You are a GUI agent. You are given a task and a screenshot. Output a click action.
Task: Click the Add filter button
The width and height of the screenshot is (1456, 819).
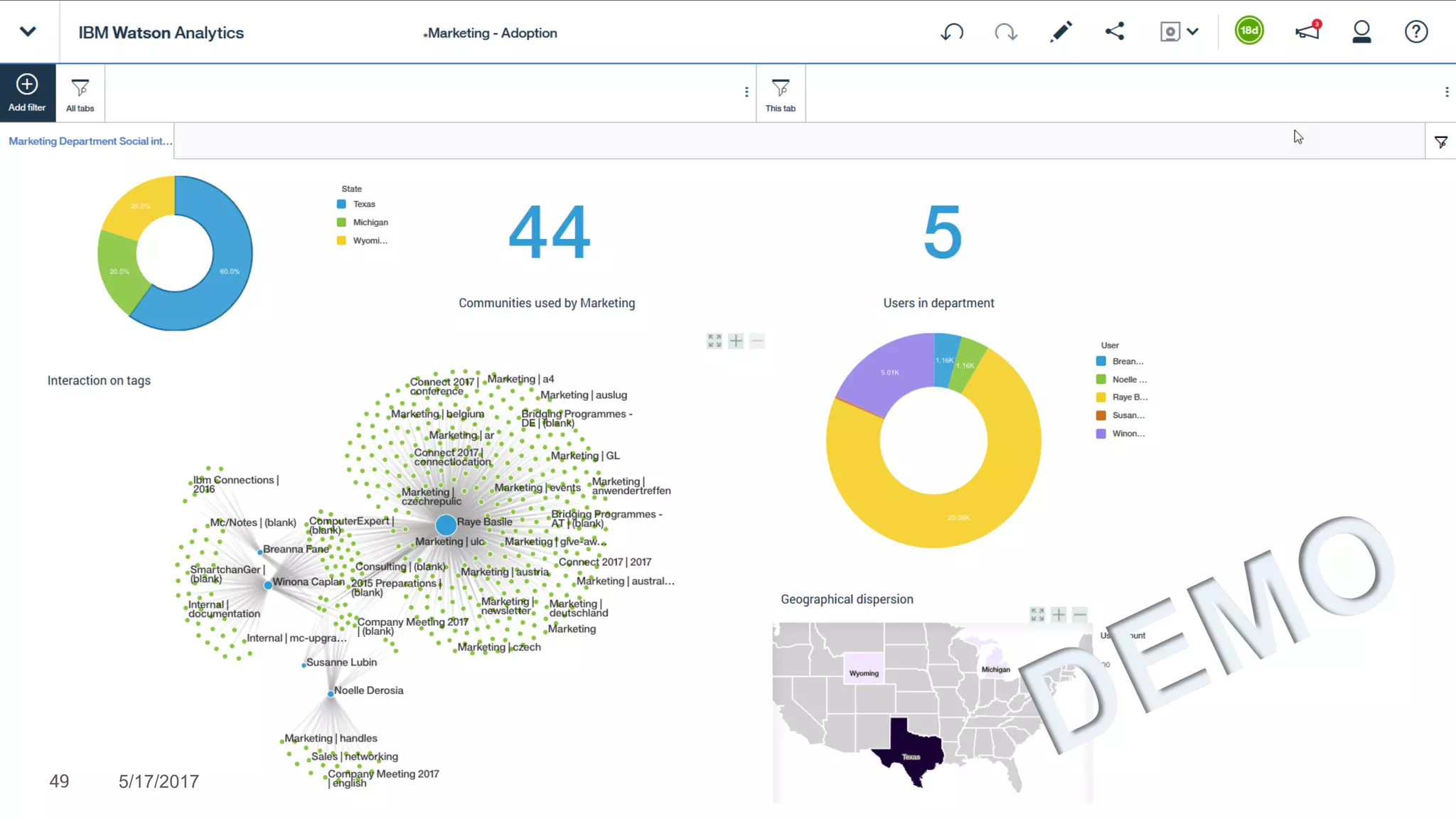click(x=27, y=92)
